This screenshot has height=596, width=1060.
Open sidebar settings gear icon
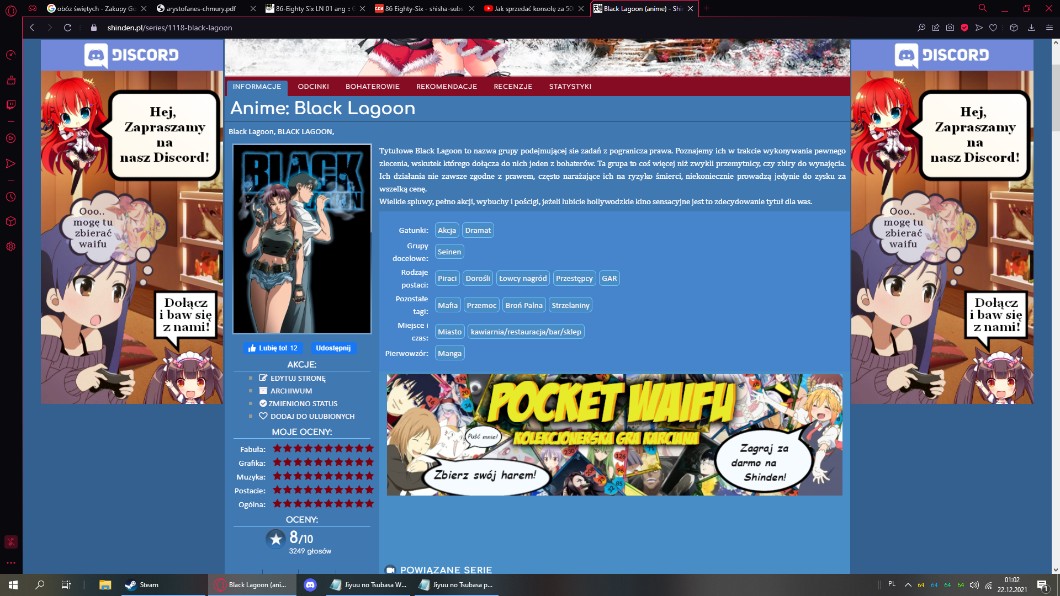11,246
